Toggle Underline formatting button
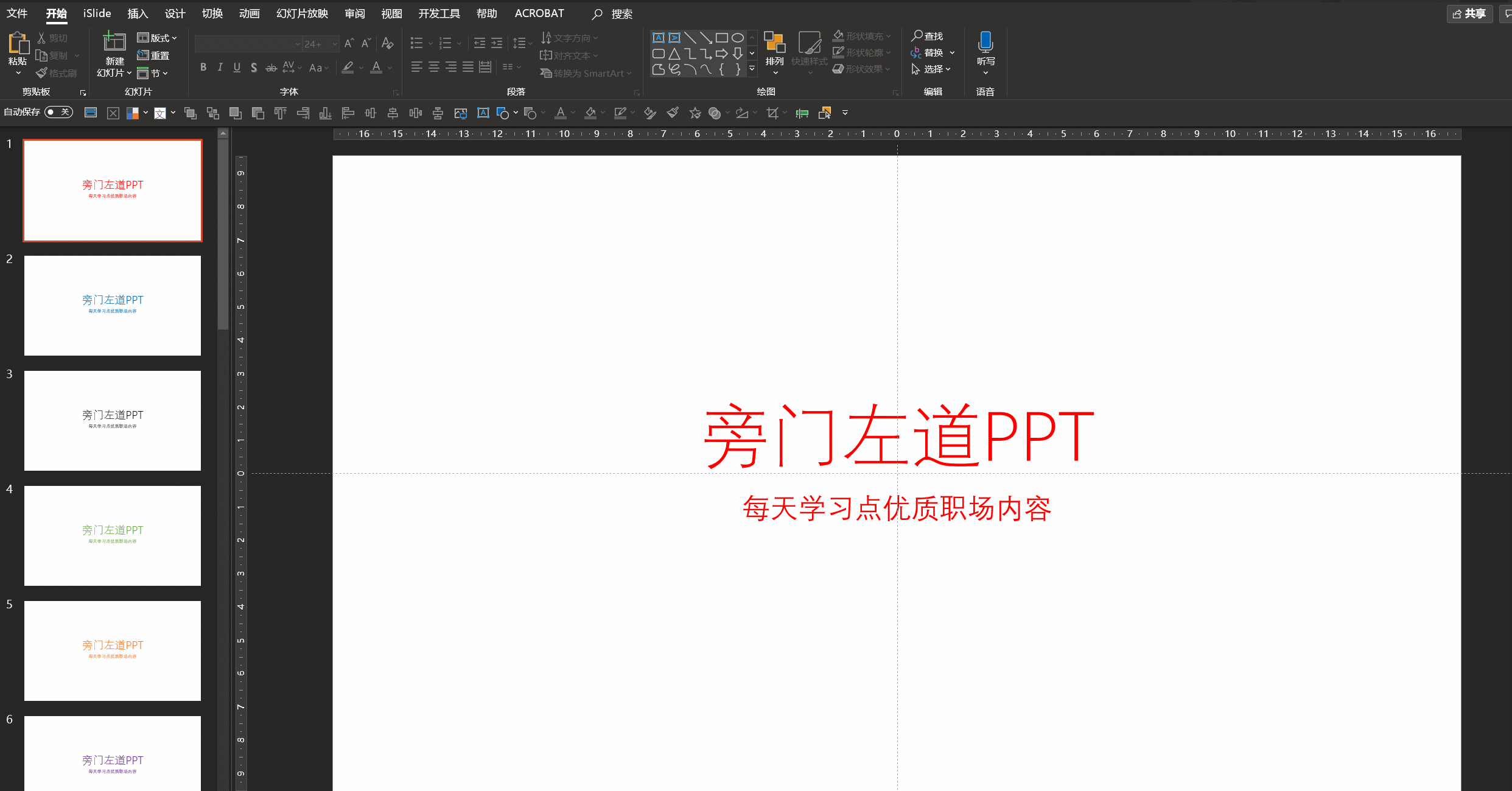Screen dimensions: 1512x791 pos(237,68)
